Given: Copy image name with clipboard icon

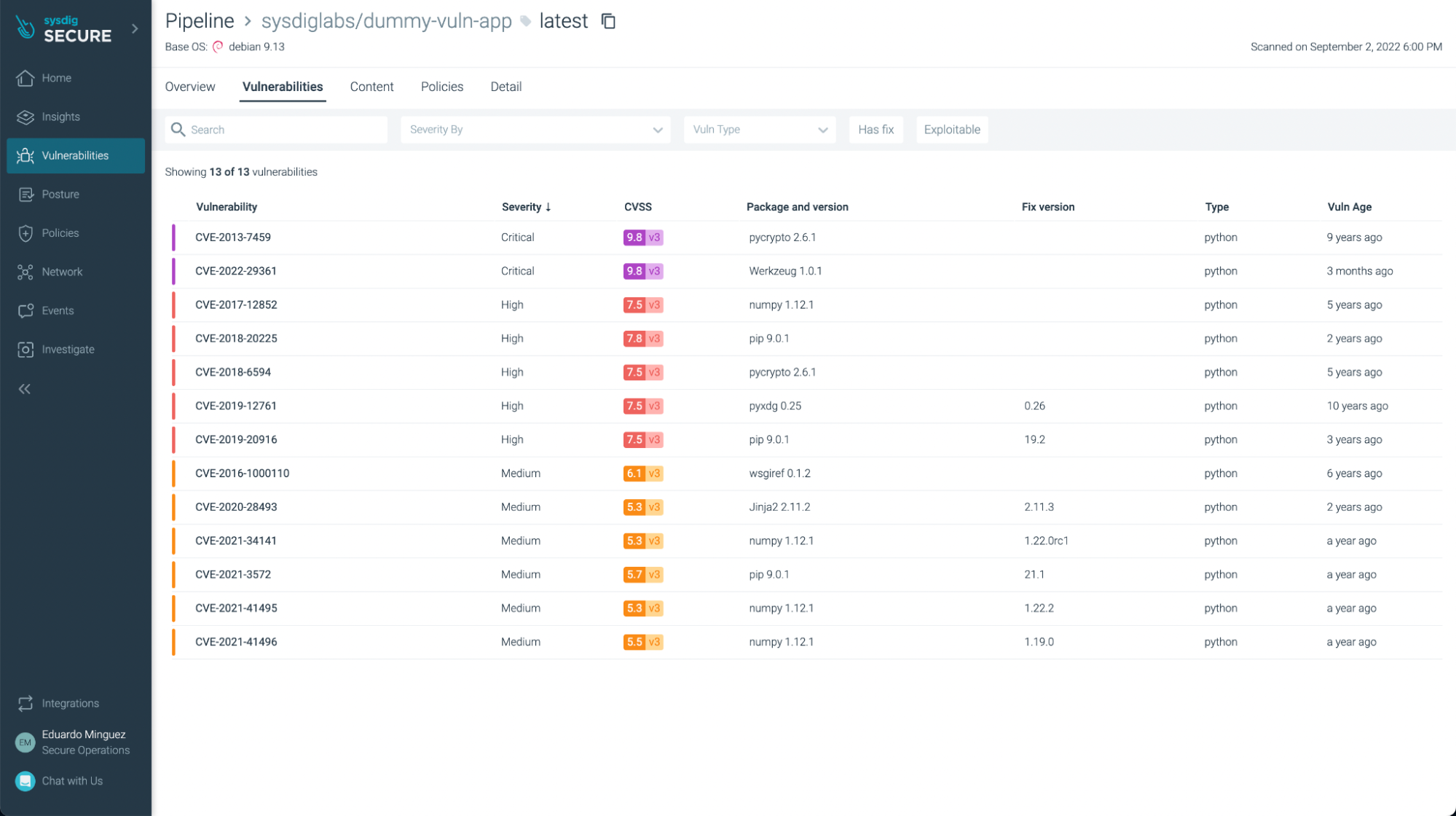Looking at the screenshot, I should (x=608, y=21).
